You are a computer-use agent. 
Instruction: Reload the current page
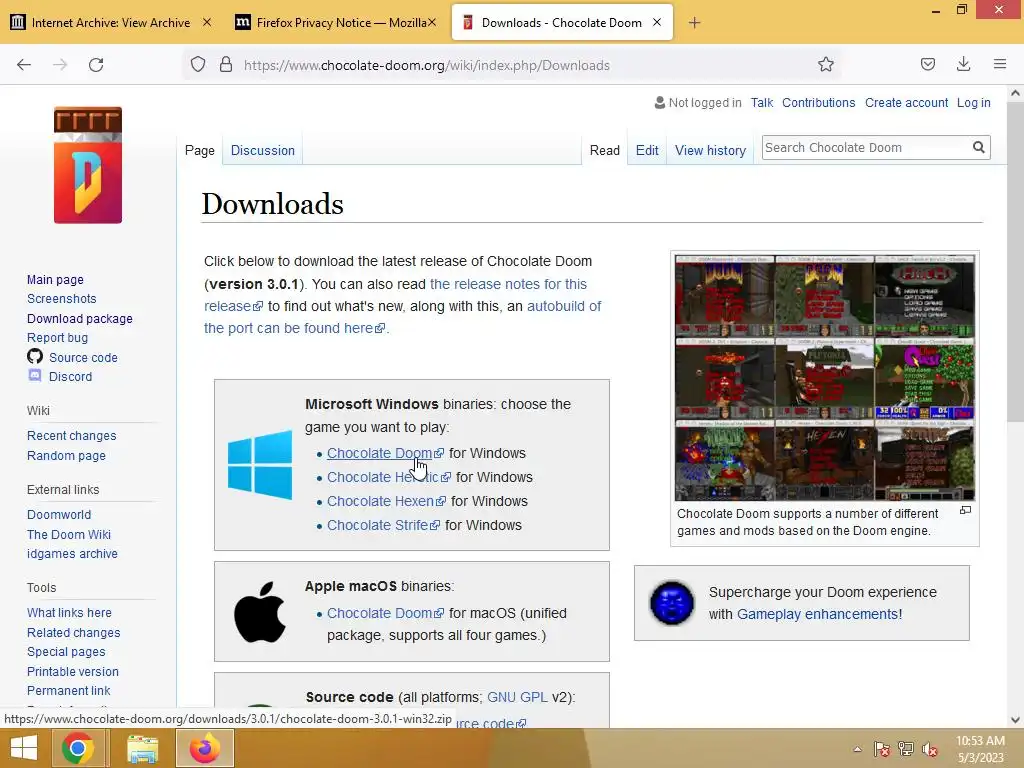96,65
